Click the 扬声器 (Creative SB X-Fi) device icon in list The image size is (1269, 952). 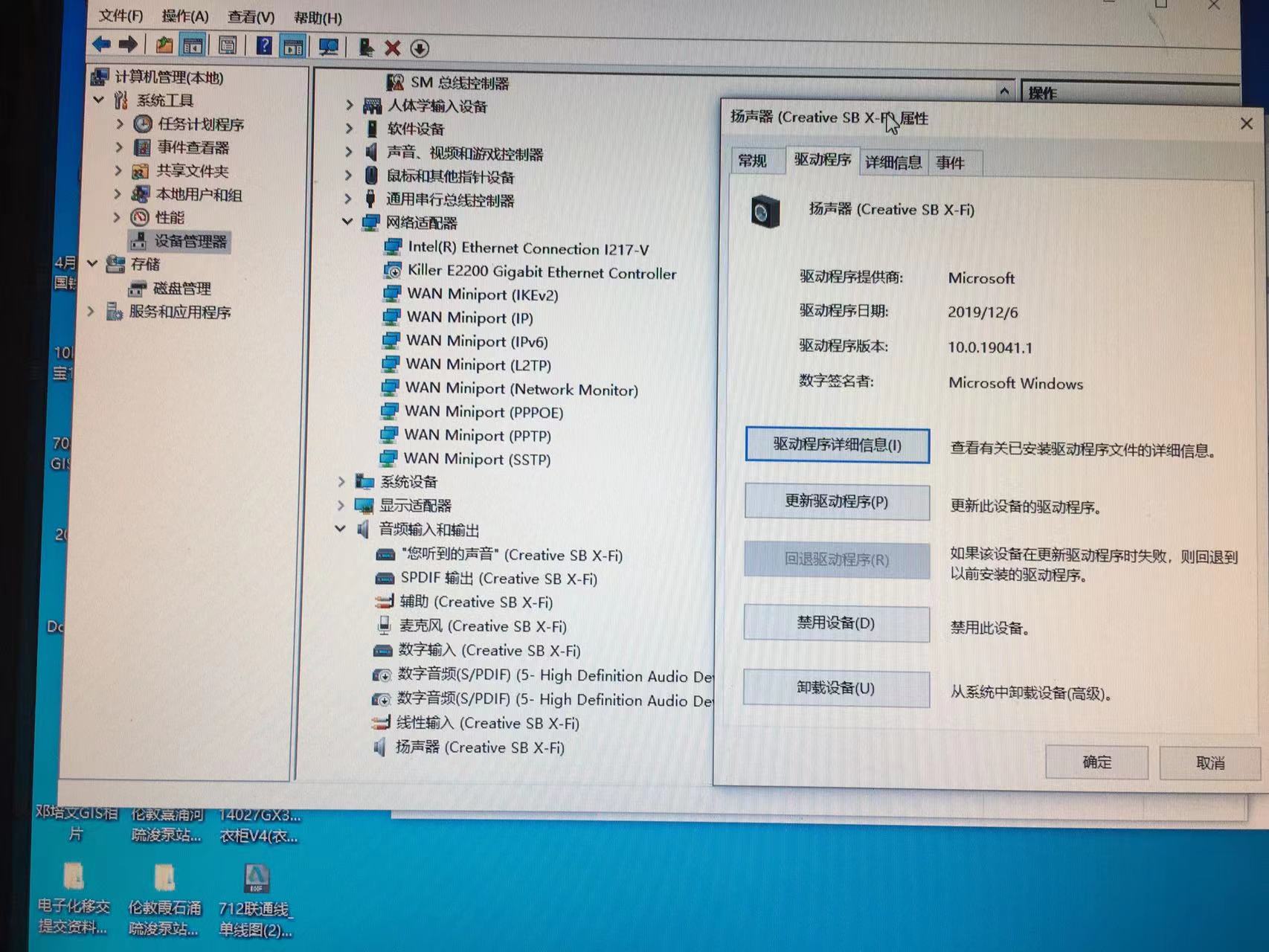click(380, 747)
